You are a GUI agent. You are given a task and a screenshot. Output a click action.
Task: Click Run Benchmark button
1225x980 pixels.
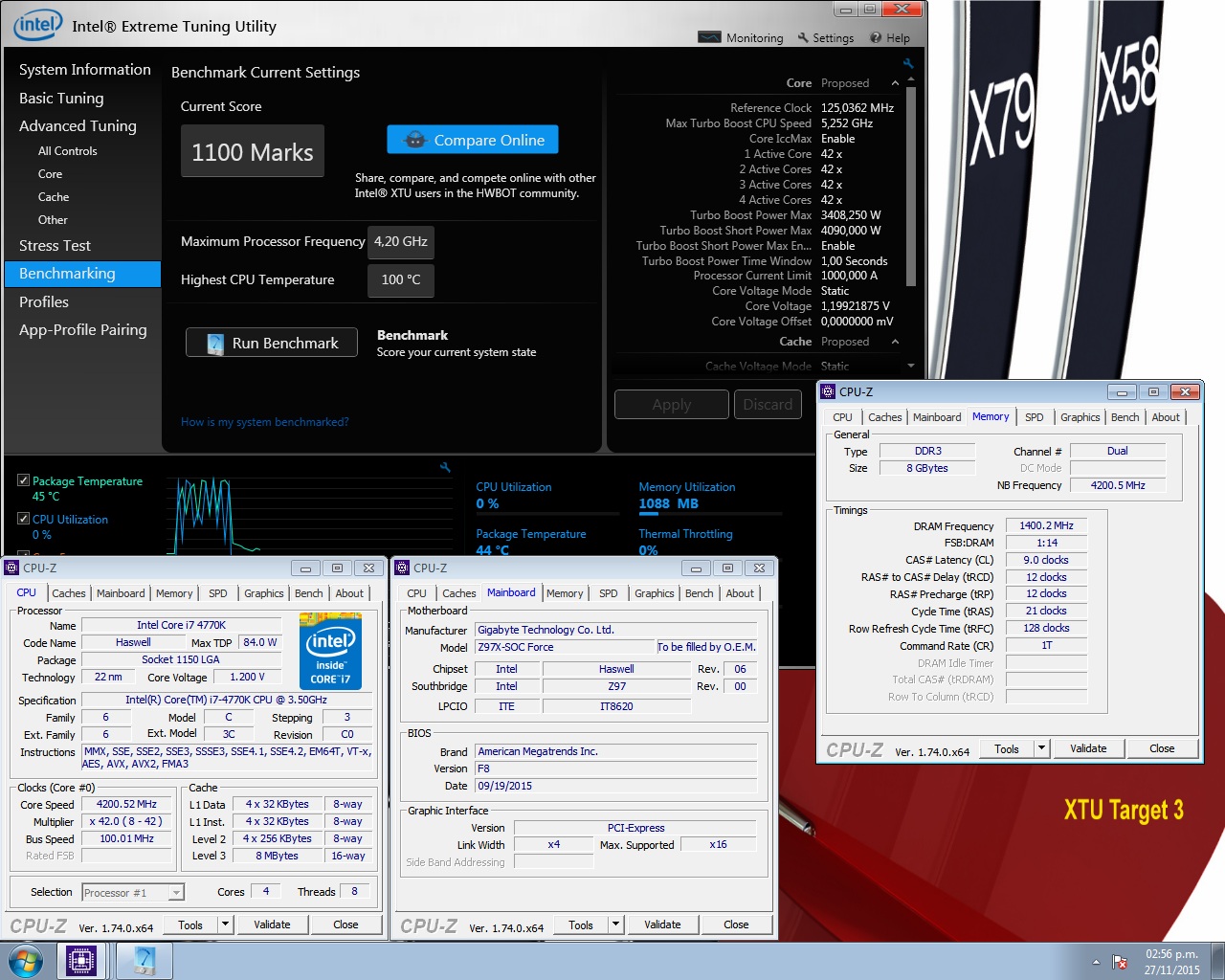click(272, 343)
